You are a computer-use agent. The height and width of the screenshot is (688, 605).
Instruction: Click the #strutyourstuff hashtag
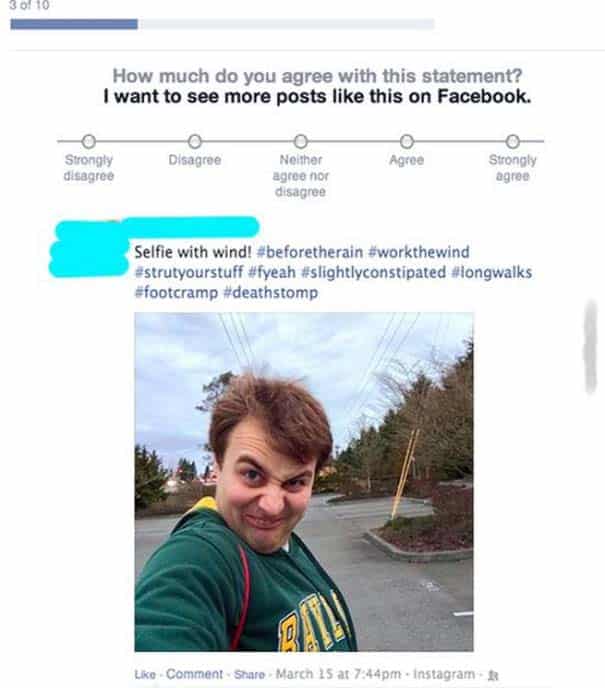[189, 272]
